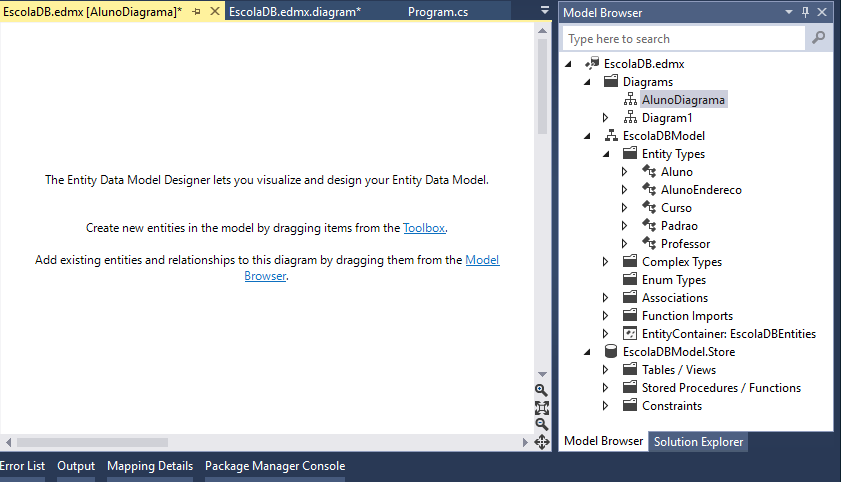Viewport: 841px width, 482px height.
Task: Expand the Professor entity node
Action: pos(624,243)
